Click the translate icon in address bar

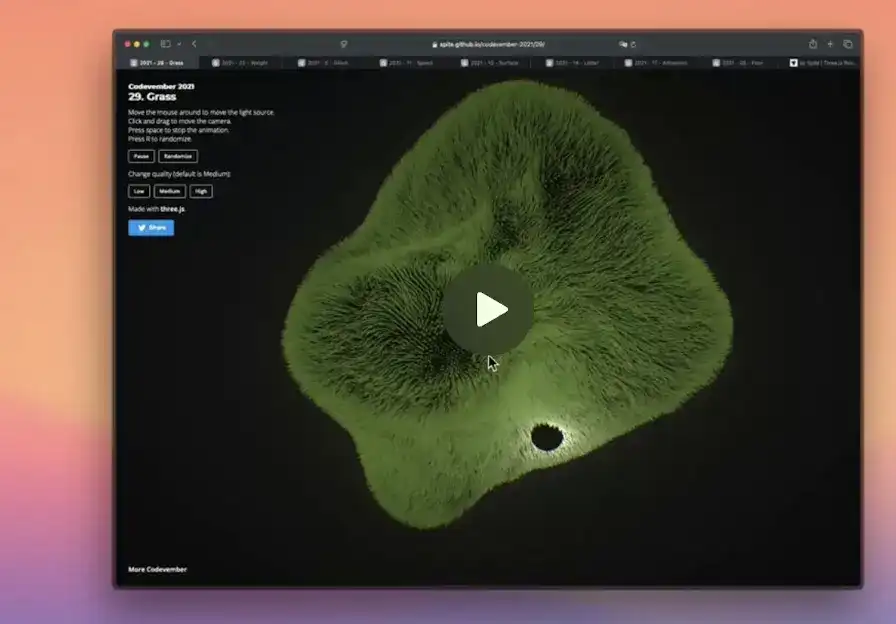[x=623, y=44]
